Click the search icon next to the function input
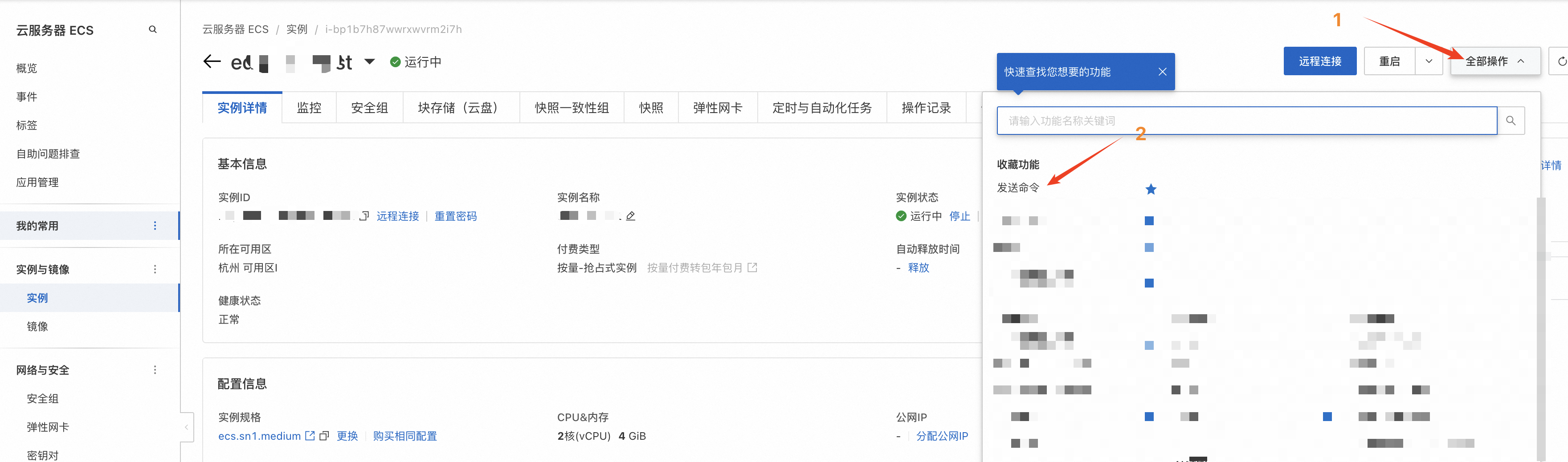 pyautogui.click(x=1511, y=120)
